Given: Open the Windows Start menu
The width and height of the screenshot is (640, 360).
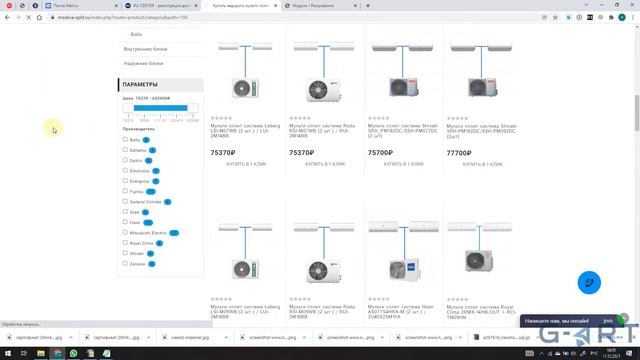Looking at the screenshot, I should (x=8, y=353).
